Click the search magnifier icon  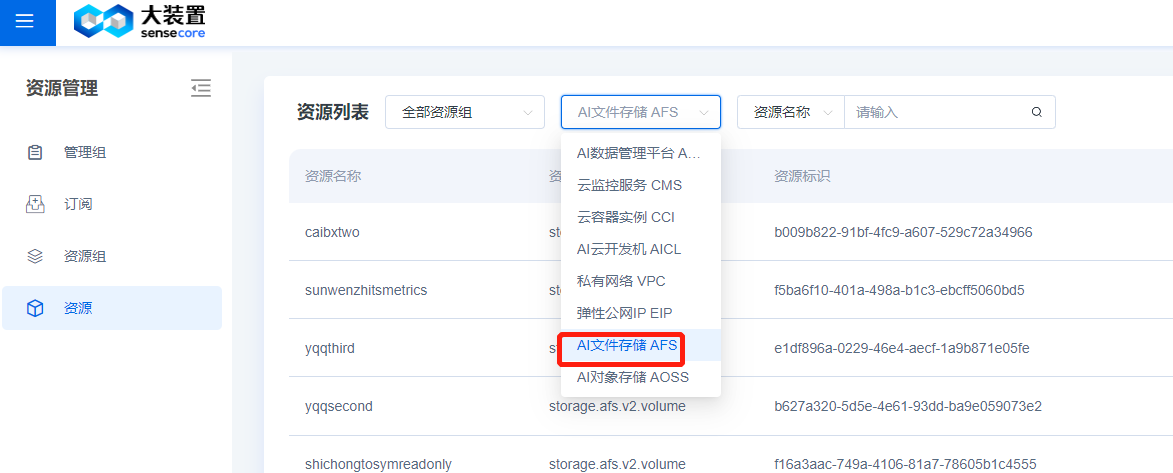coord(1037,112)
